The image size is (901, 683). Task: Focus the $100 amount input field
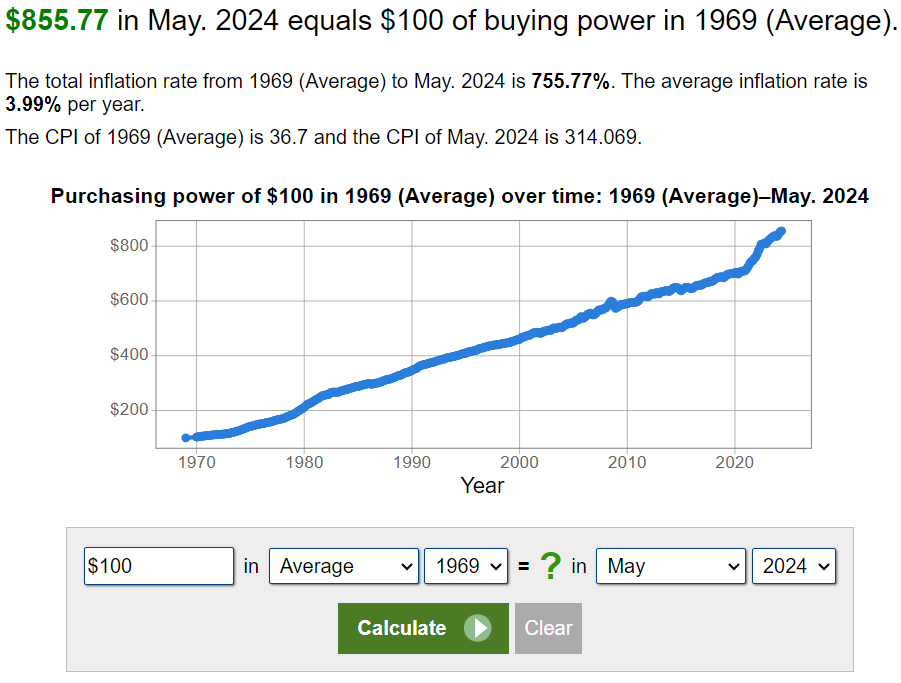coord(159,566)
